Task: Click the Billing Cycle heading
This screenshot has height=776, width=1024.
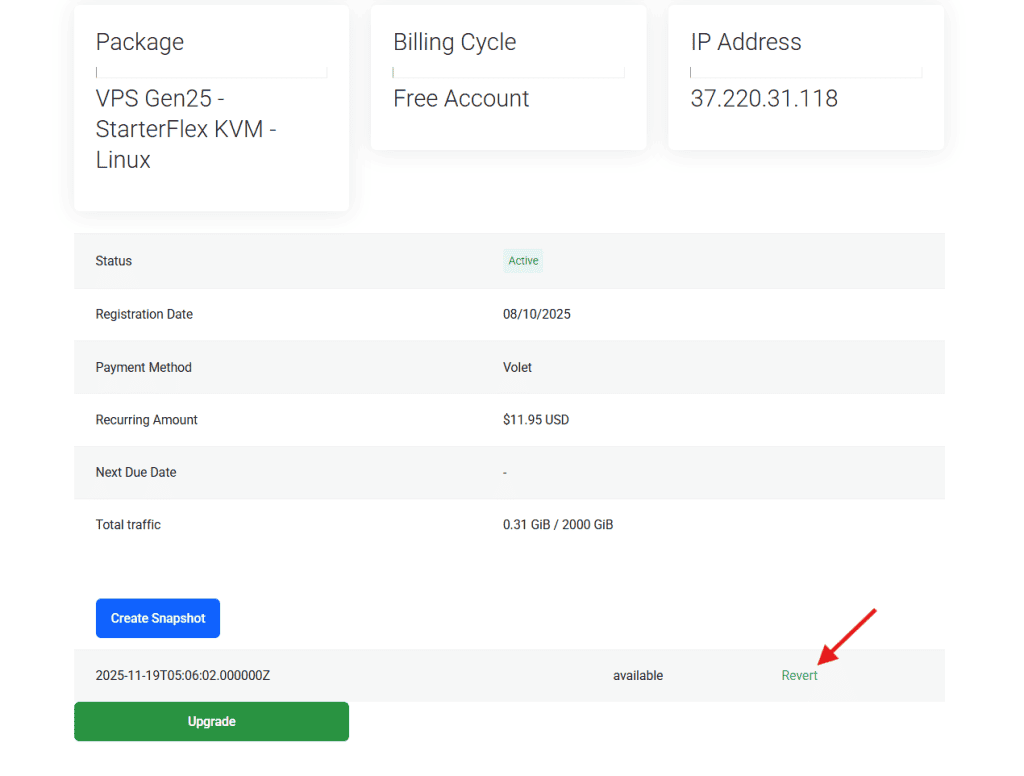Action: [454, 42]
